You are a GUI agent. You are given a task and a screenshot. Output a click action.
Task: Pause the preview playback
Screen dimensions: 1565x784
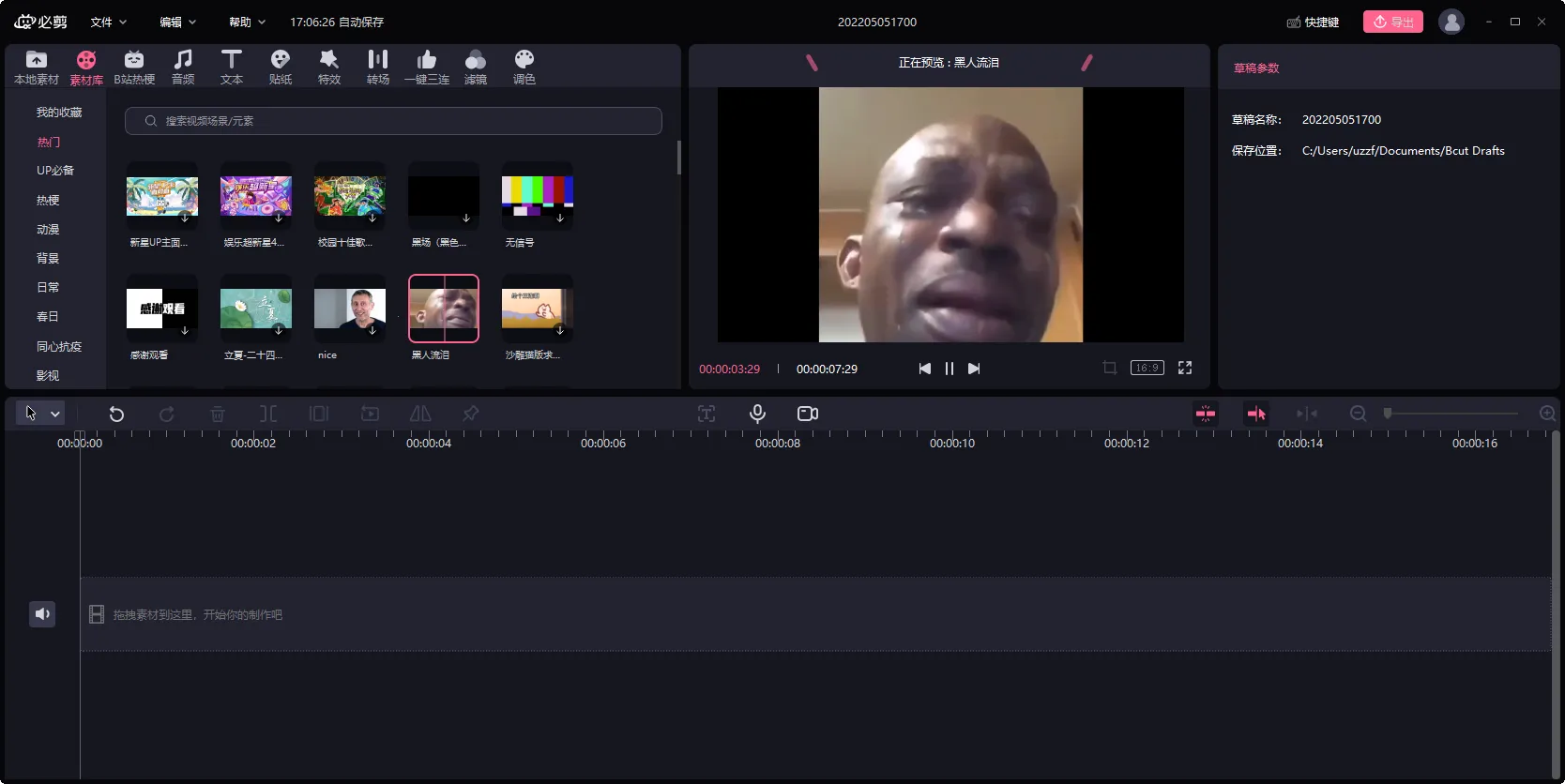pos(949,369)
